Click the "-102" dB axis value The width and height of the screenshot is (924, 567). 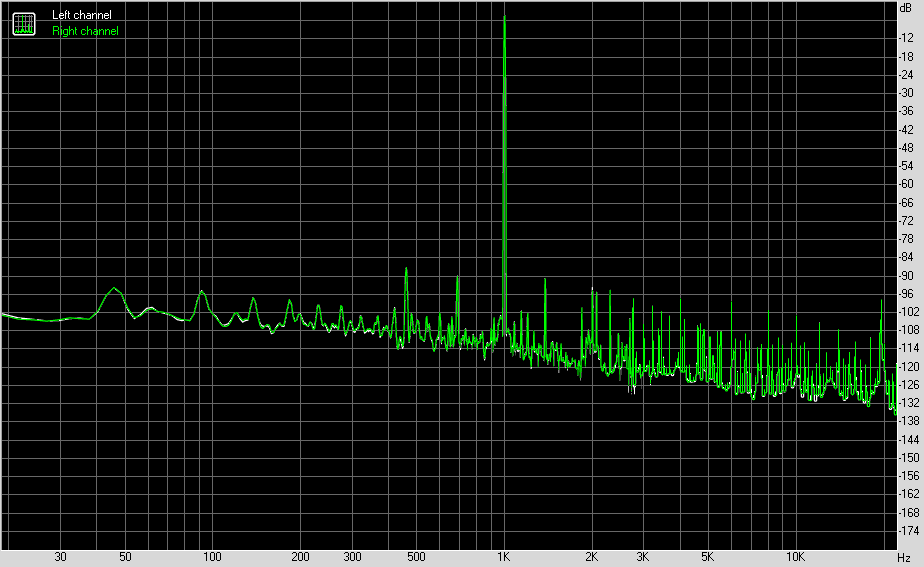coord(908,311)
